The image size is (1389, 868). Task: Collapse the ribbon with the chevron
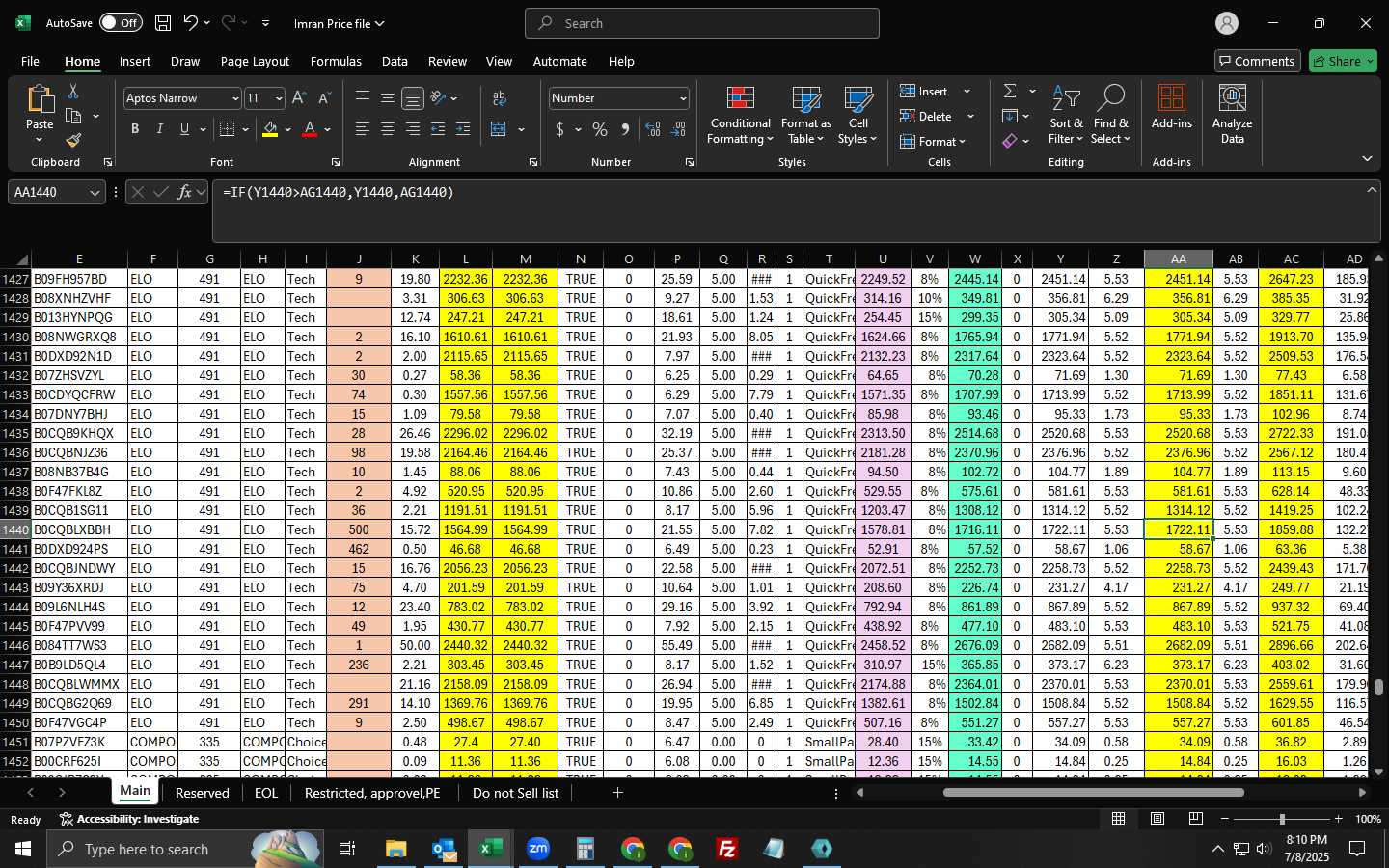click(1367, 159)
